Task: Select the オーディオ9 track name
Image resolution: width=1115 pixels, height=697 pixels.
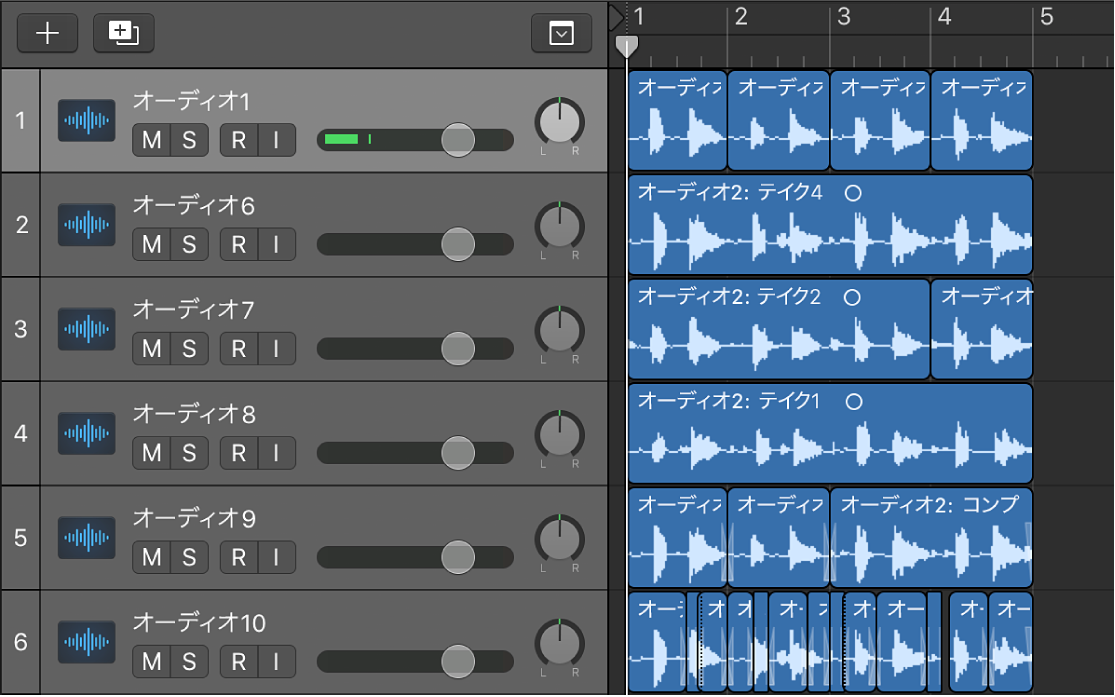Action: [x=194, y=518]
